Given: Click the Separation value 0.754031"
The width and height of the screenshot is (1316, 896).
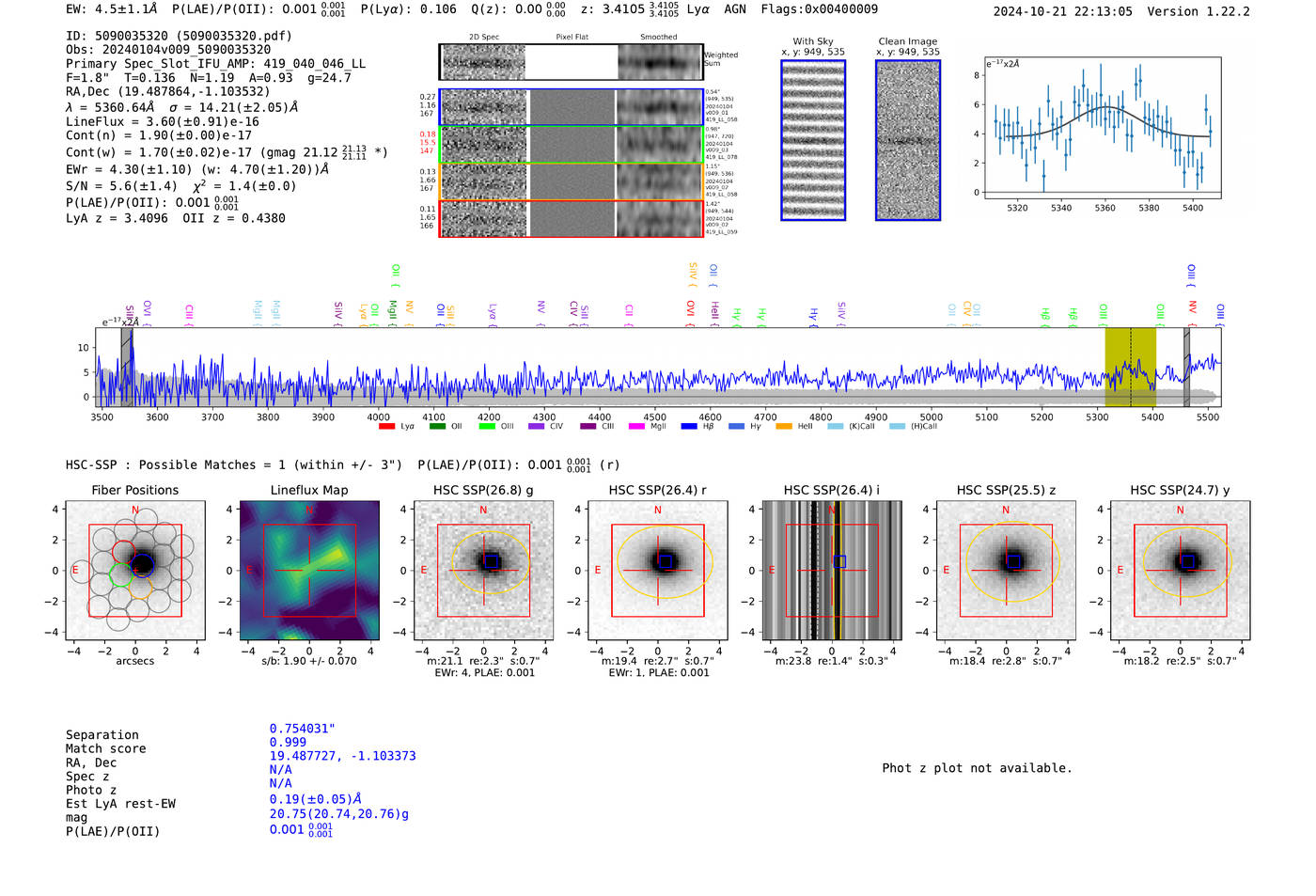Looking at the screenshot, I should [303, 729].
